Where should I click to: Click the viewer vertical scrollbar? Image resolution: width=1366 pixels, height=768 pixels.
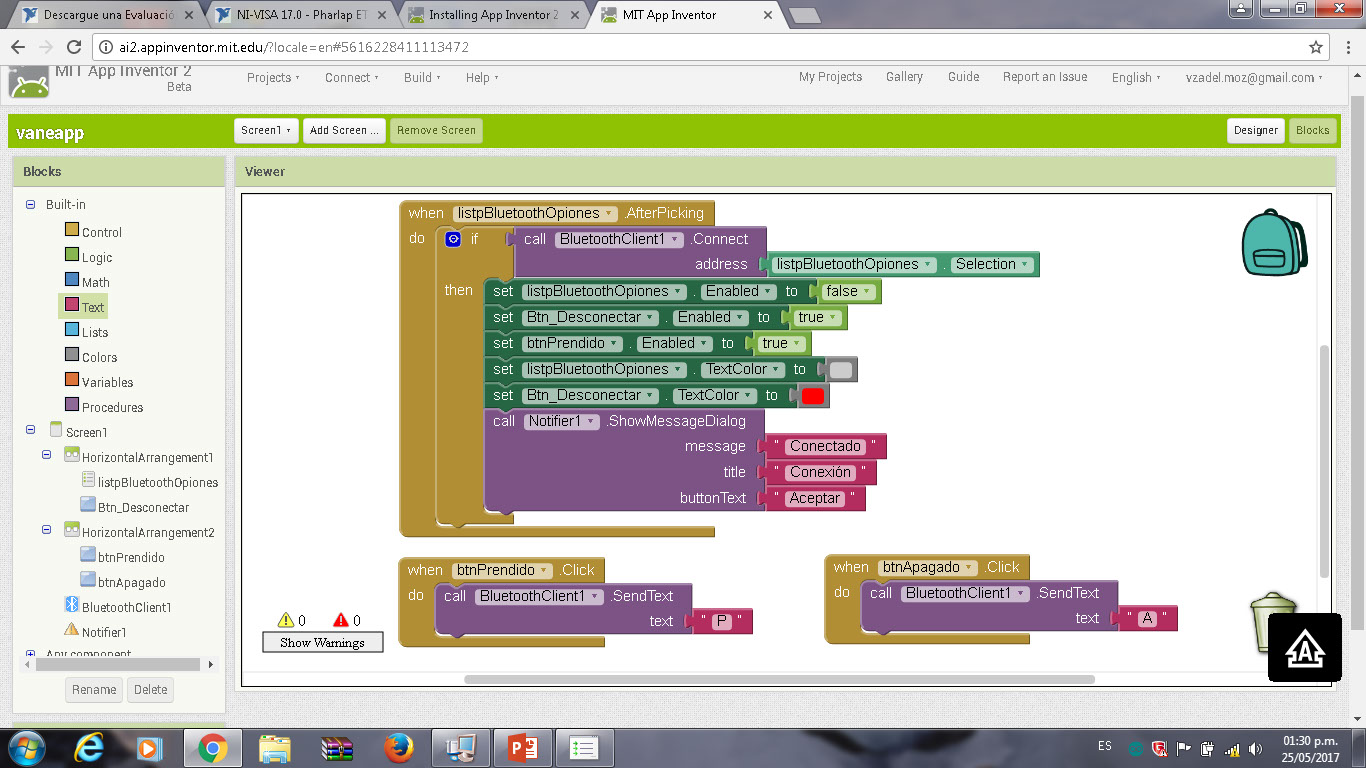click(x=1324, y=460)
